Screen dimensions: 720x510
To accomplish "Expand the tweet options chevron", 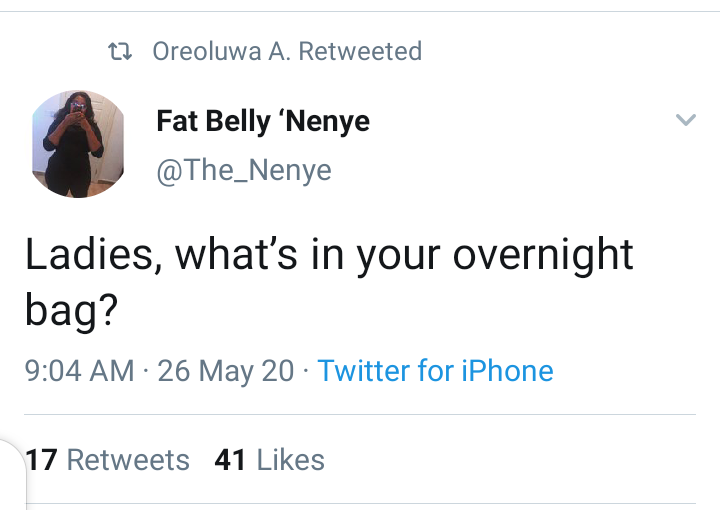I will 686,120.
